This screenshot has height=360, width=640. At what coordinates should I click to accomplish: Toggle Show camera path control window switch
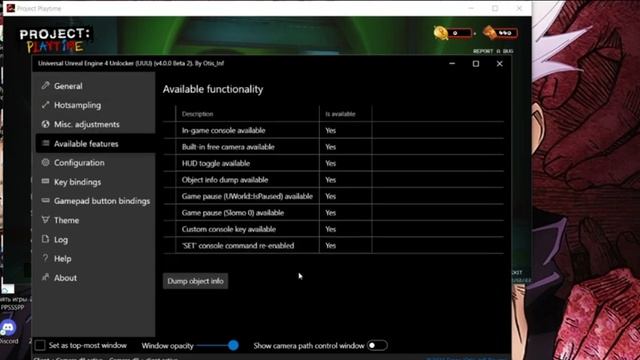pyautogui.click(x=377, y=345)
